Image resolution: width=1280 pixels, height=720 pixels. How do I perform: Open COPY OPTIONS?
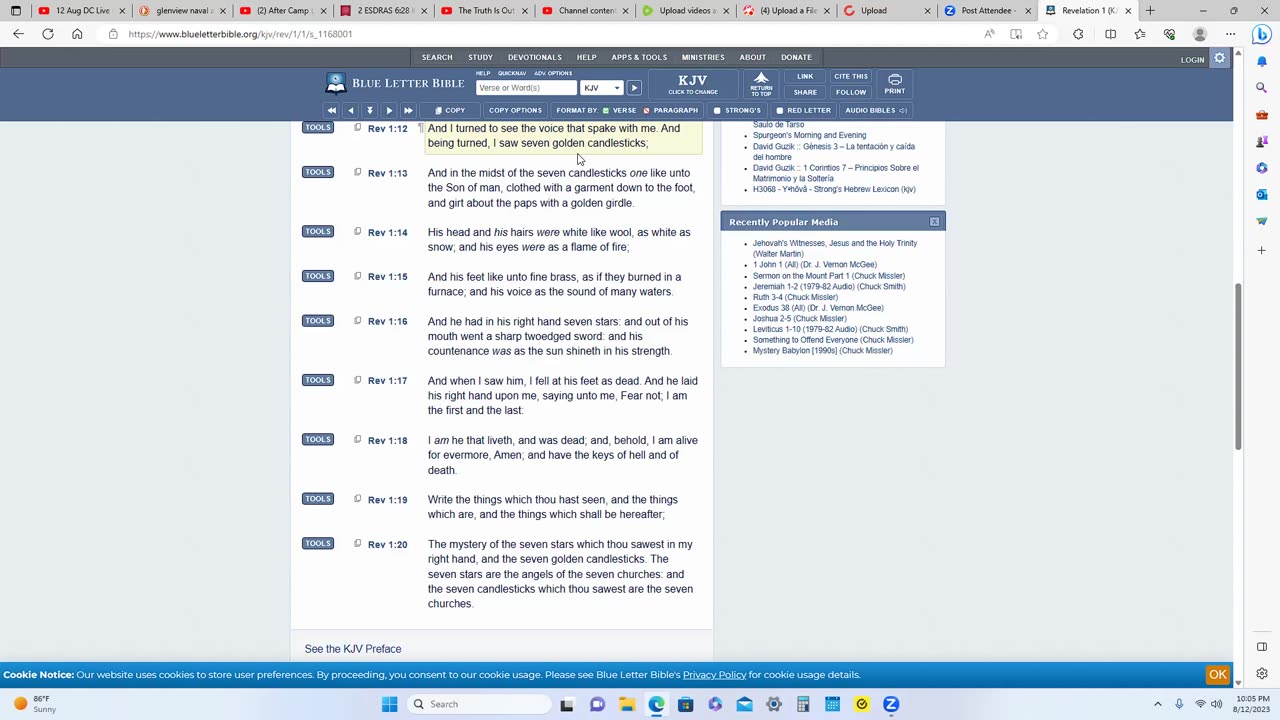click(x=515, y=110)
